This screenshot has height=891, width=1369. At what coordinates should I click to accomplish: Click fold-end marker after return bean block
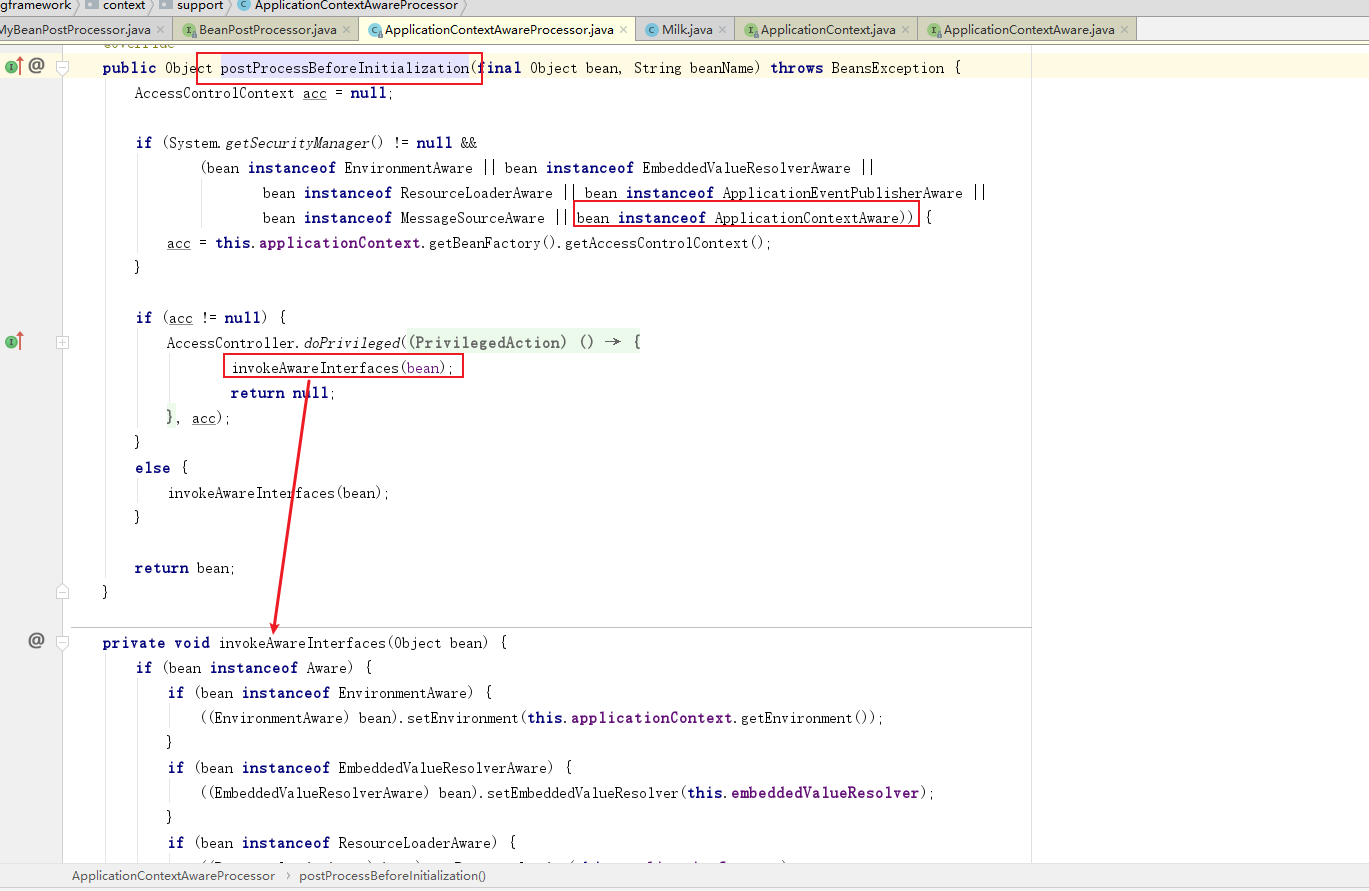tap(62, 592)
